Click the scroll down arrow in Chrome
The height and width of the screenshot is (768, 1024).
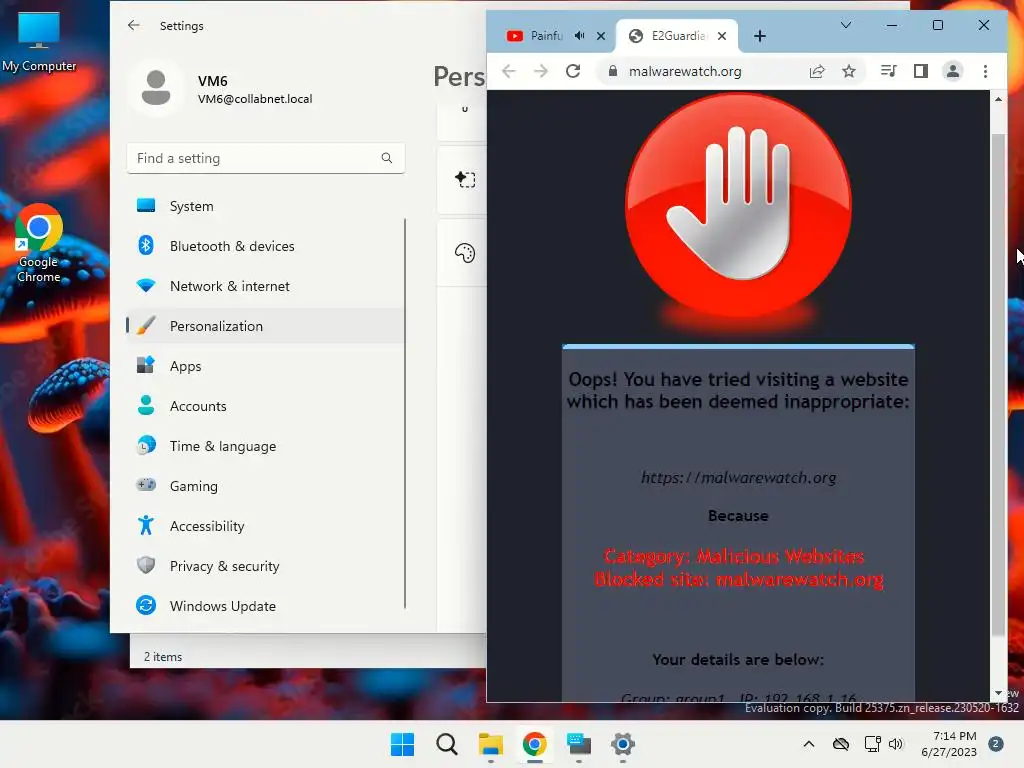(998, 694)
